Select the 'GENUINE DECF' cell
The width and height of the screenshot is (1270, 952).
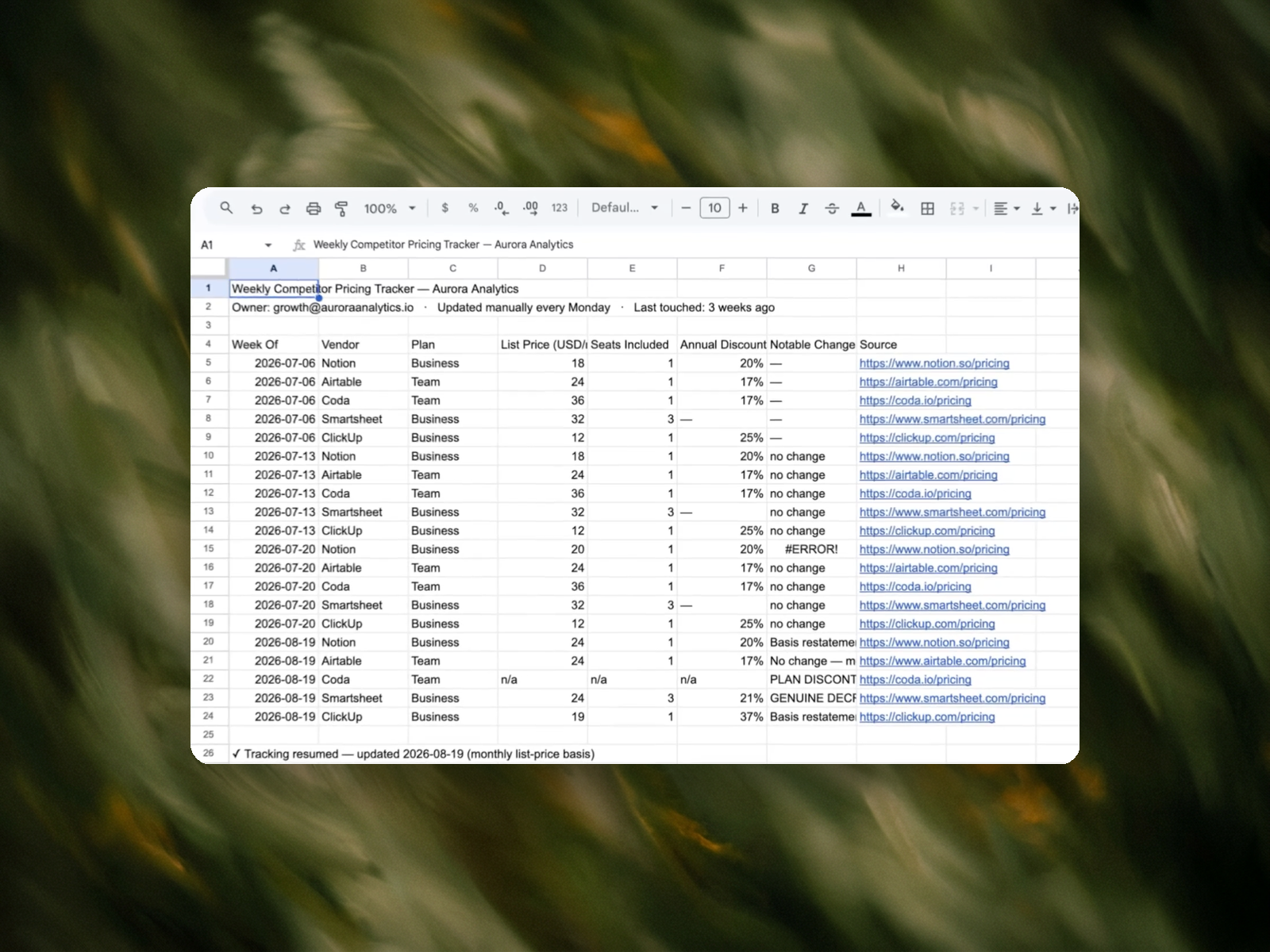(811, 698)
